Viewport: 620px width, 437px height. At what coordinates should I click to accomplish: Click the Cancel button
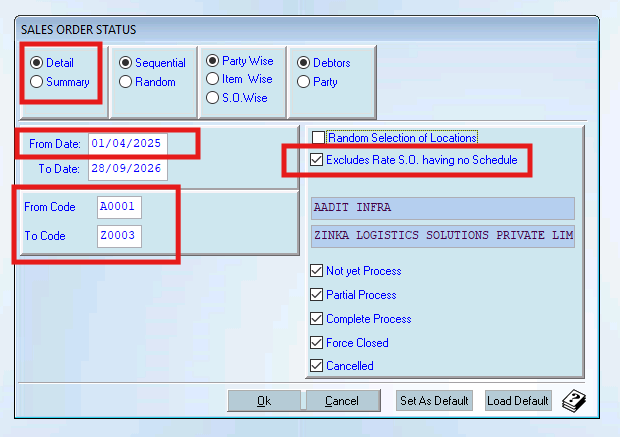(x=342, y=401)
